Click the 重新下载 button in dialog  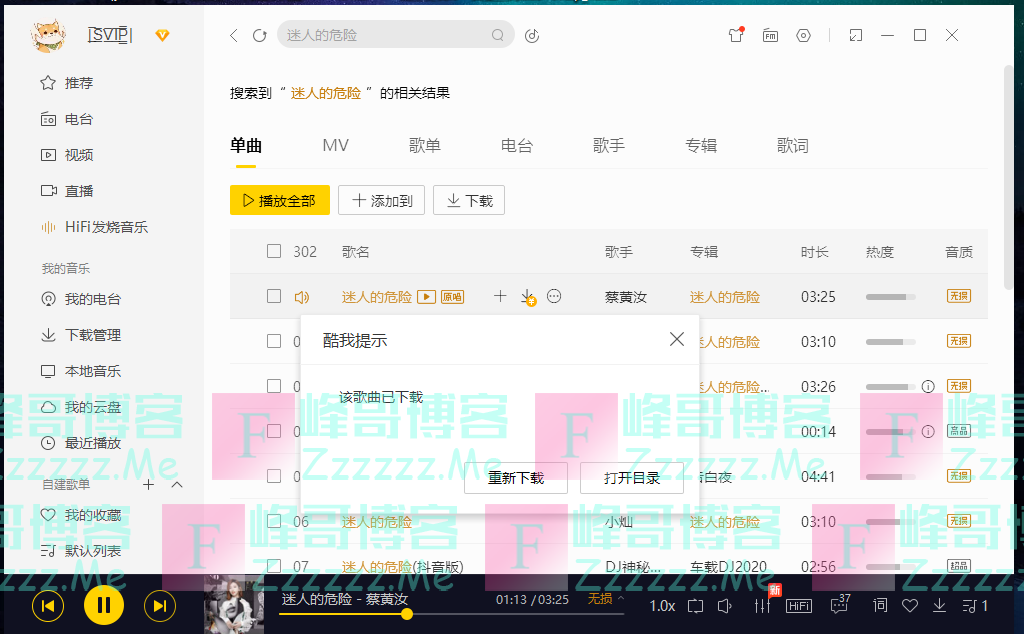click(x=516, y=478)
